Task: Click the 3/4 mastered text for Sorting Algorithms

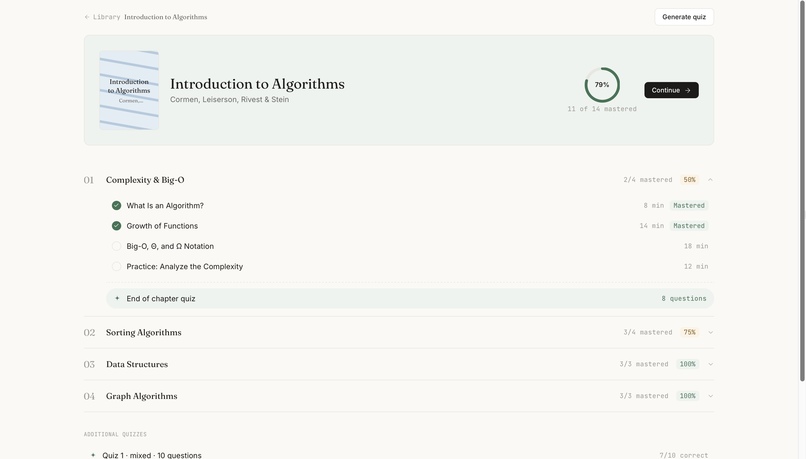Action: pos(648,332)
